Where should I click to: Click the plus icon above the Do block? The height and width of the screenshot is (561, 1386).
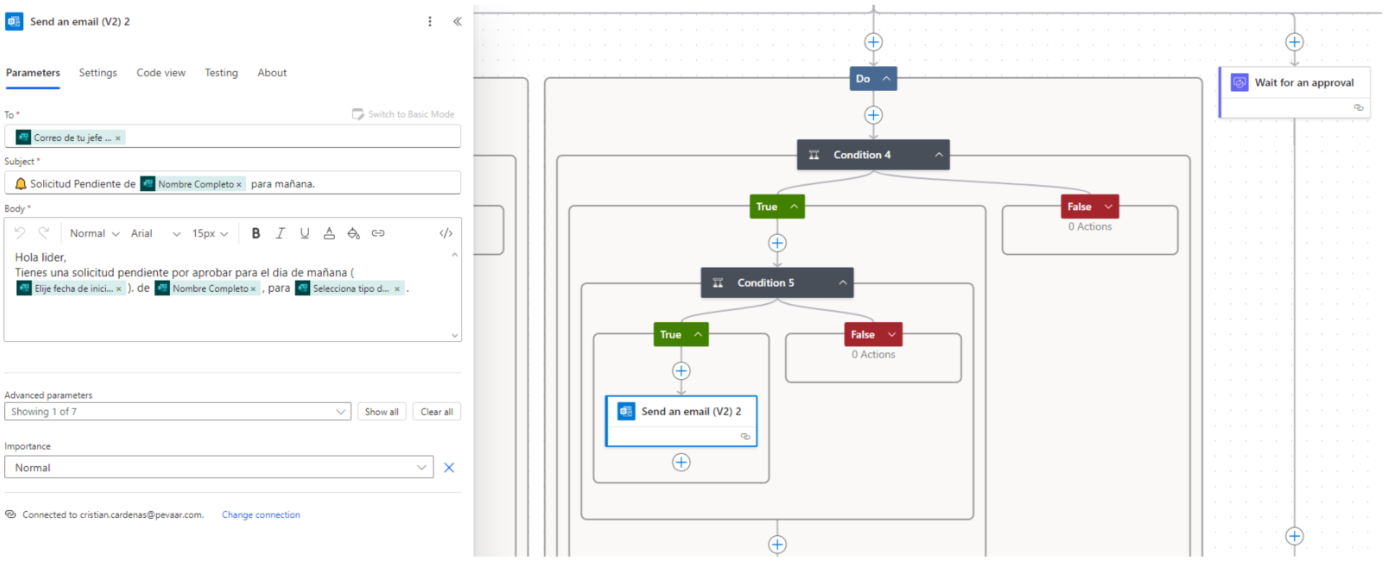873,42
